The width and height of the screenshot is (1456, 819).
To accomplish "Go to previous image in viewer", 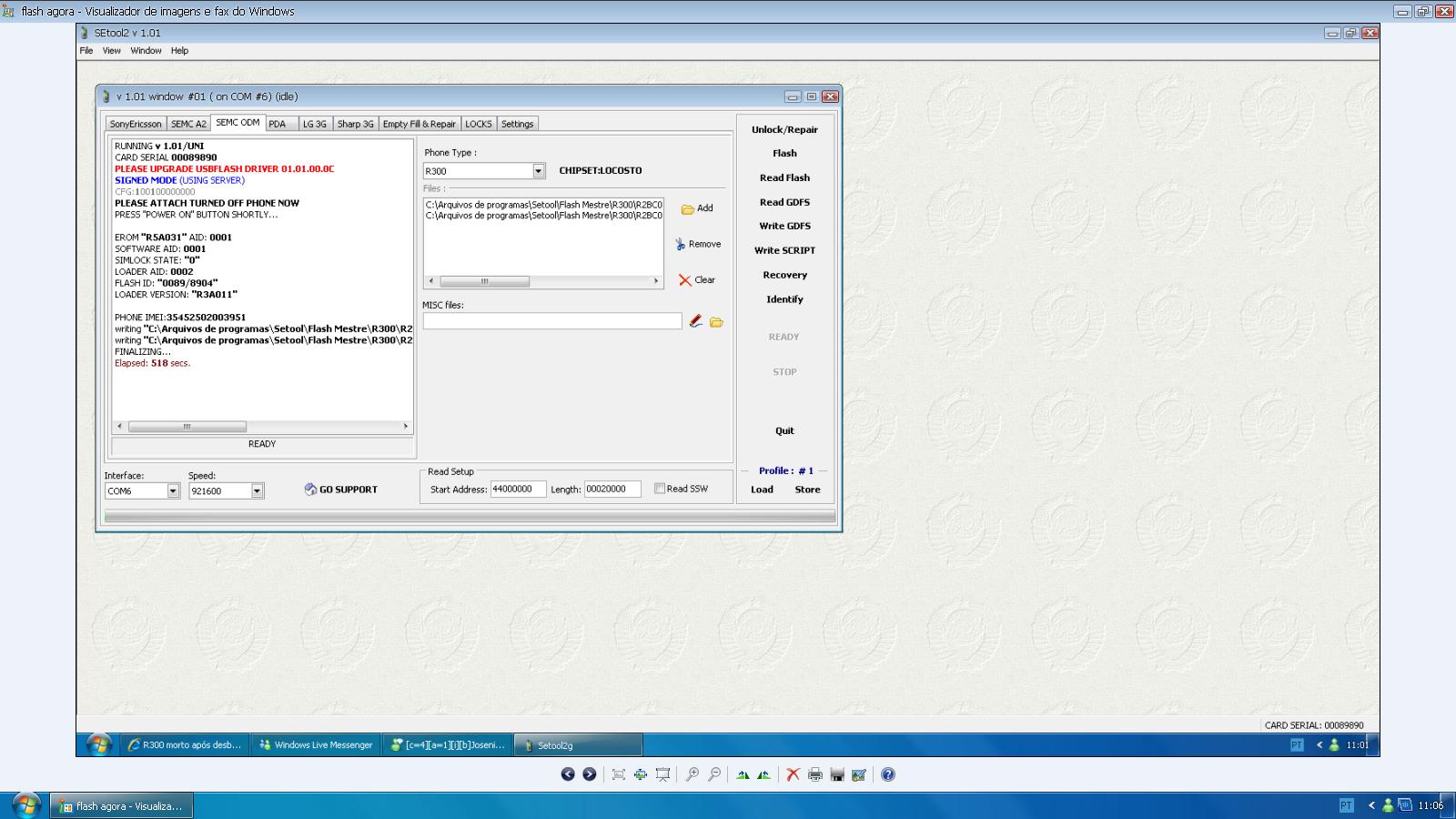I will click(x=568, y=774).
